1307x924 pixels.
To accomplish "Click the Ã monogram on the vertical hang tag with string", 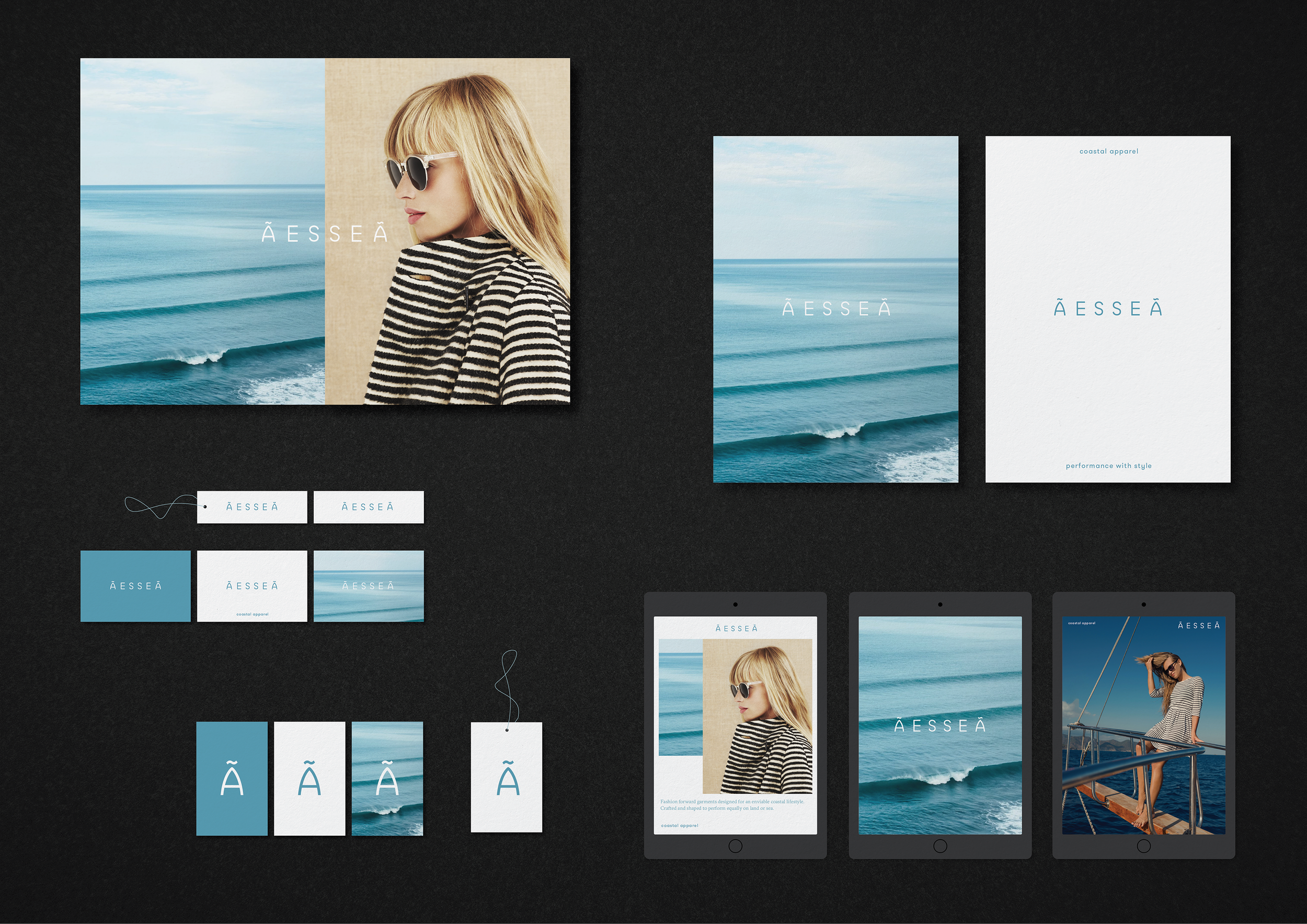I will point(507,779).
